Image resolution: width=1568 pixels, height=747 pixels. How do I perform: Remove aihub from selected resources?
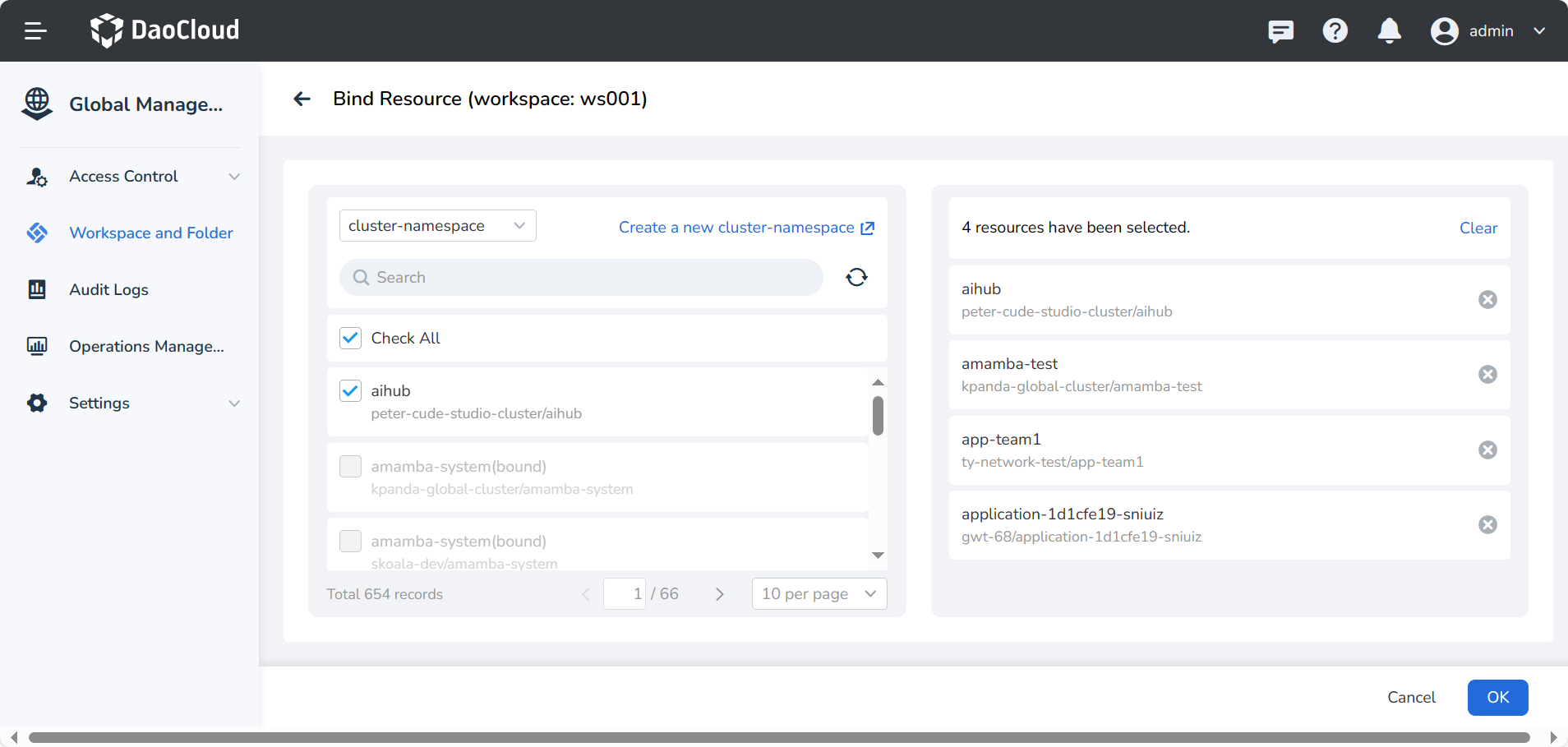(x=1487, y=300)
